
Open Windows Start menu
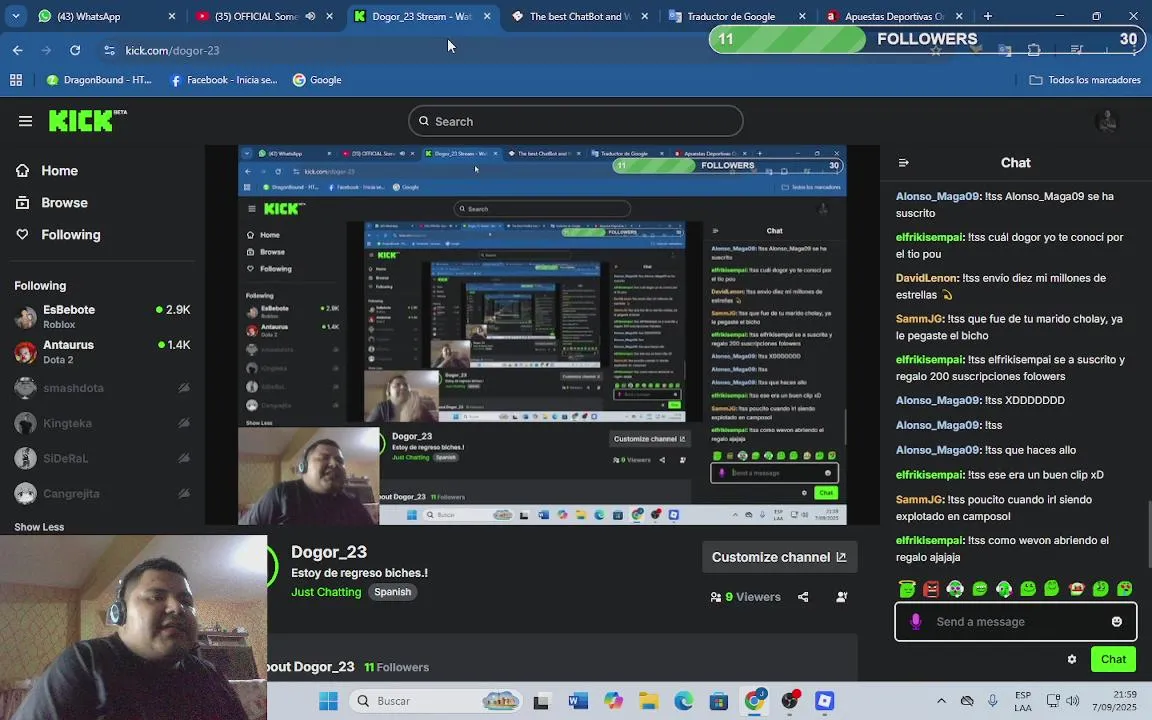coord(328,701)
